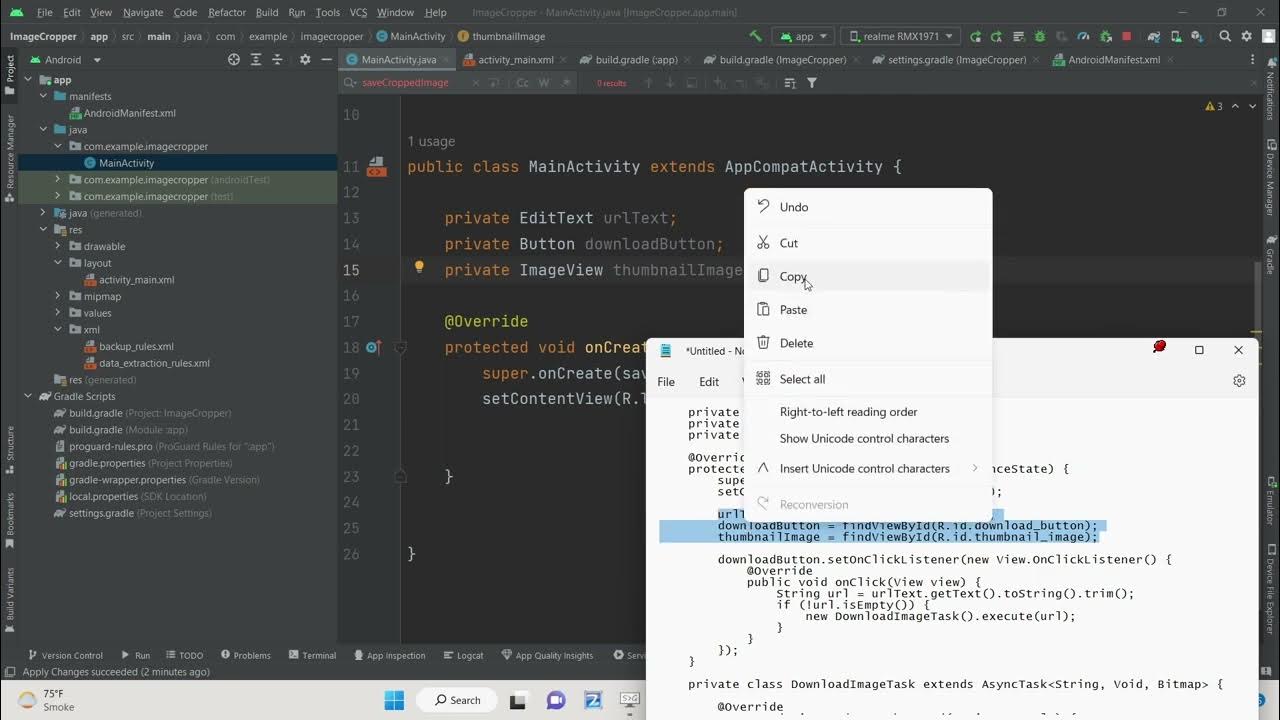Click the find bar filter icon
The image size is (1280, 720).
click(x=812, y=83)
